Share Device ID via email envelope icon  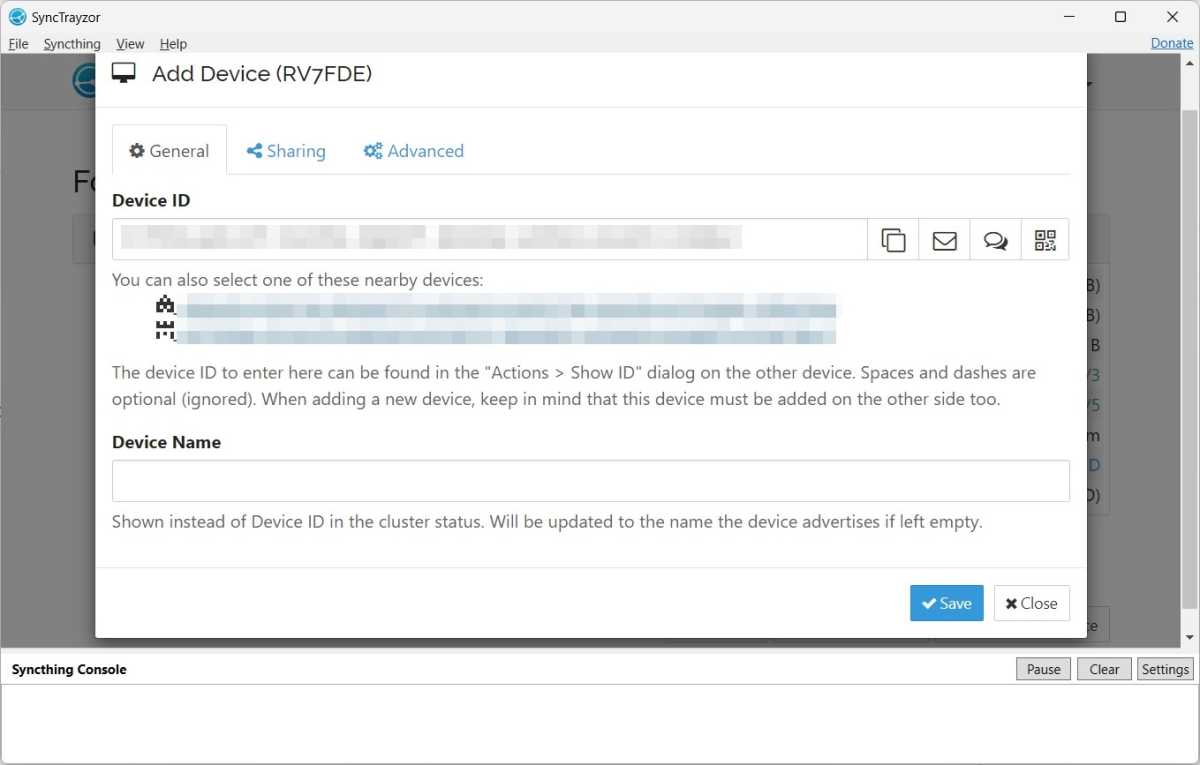pyautogui.click(x=944, y=240)
